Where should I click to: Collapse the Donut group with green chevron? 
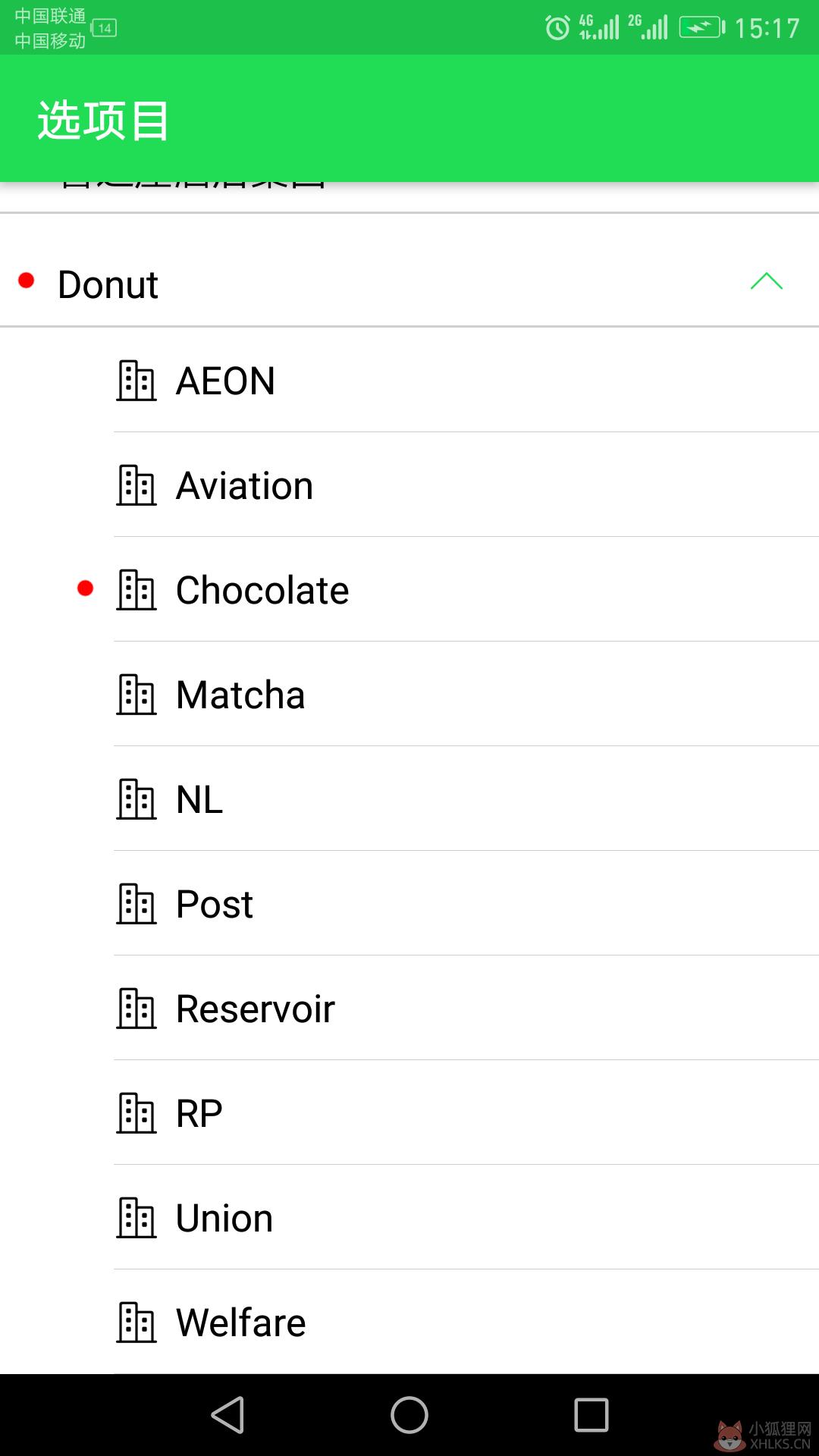click(x=766, y=281)
